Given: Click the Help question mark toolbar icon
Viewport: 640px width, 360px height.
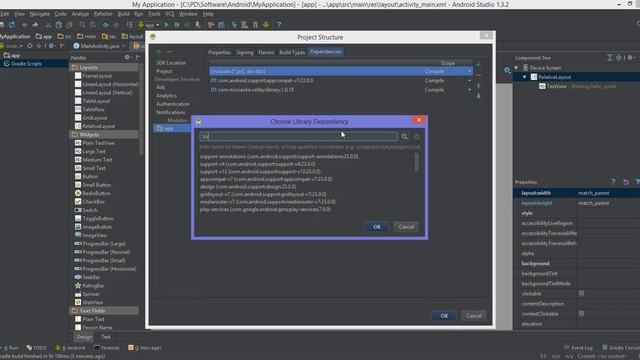Looking at the screenshot, I should pyautogui.click(x=279, y=25).
